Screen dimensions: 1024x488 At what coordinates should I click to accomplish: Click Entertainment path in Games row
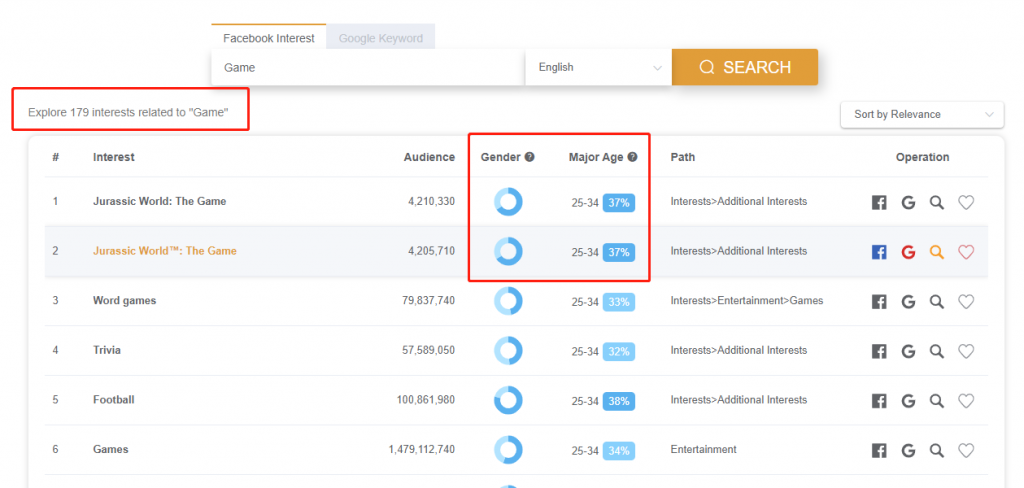coord(703,449)
